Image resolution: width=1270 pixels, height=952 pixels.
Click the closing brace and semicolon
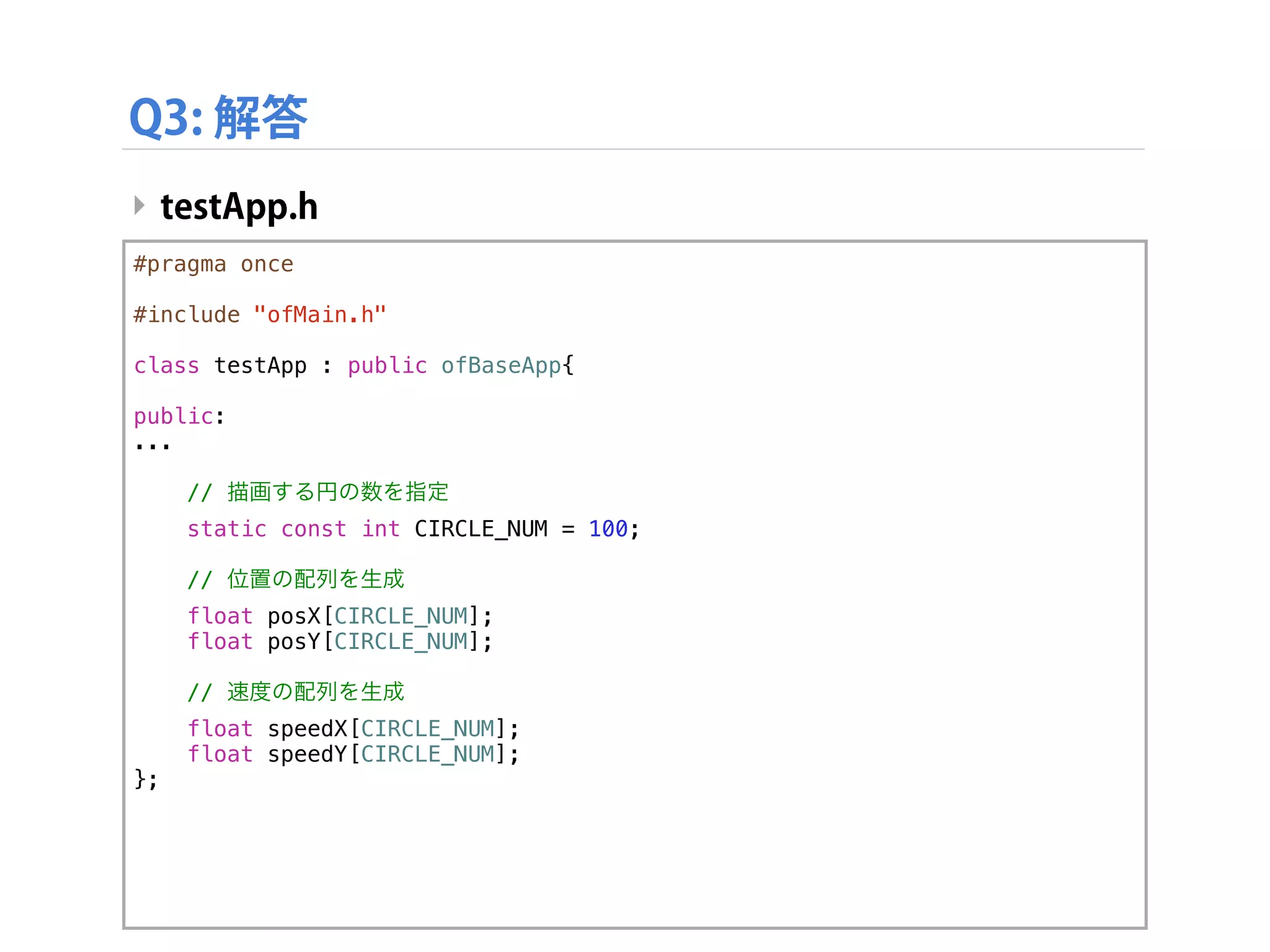coord(146,779)
